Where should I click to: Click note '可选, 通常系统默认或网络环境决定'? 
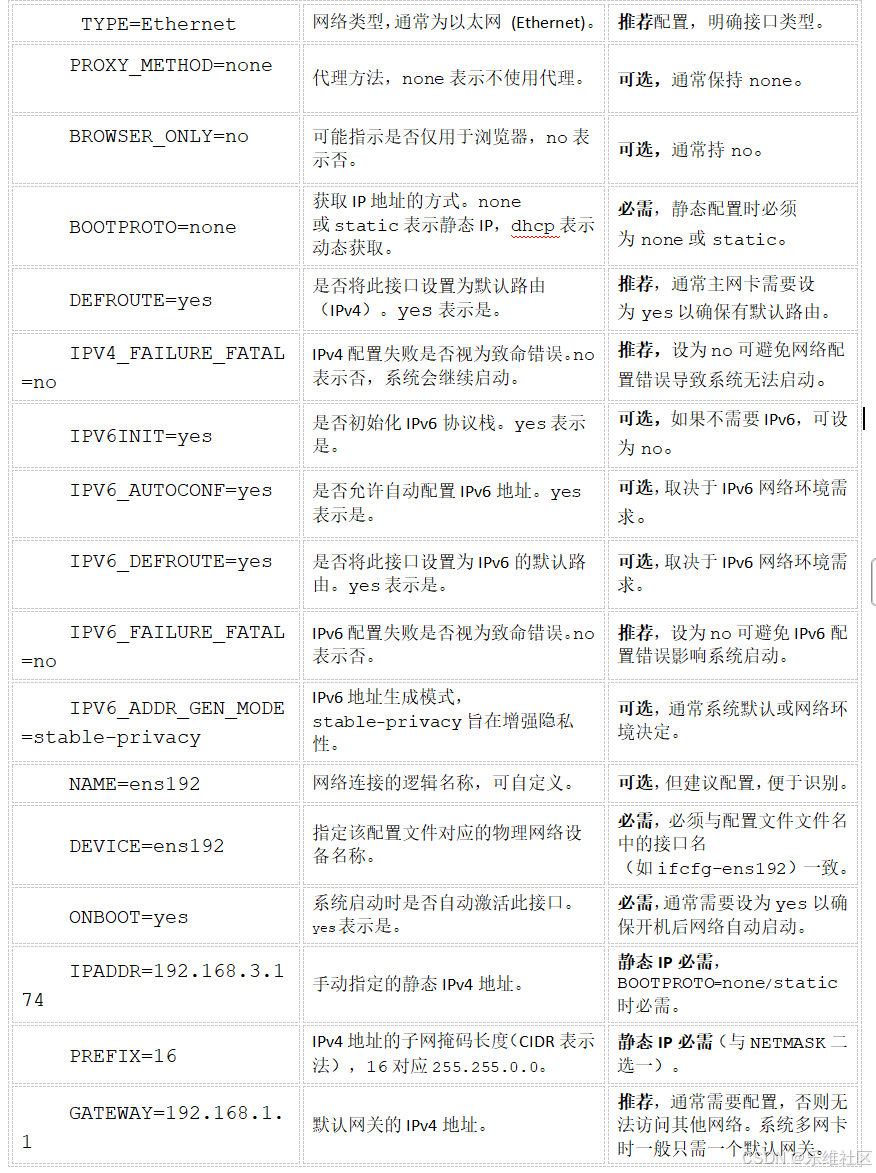click(733, 720)
